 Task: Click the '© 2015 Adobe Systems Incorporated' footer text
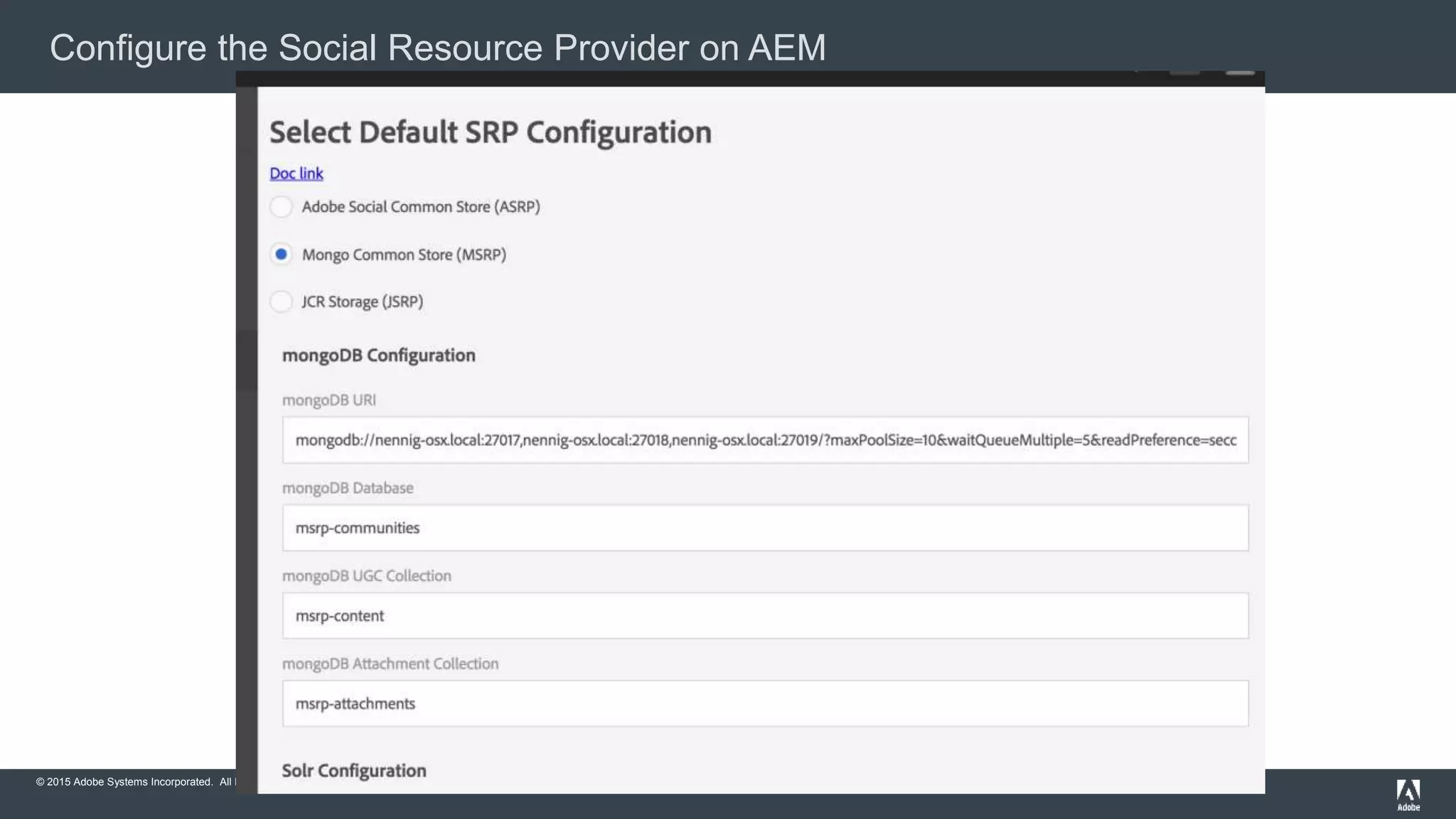point(124,782)
